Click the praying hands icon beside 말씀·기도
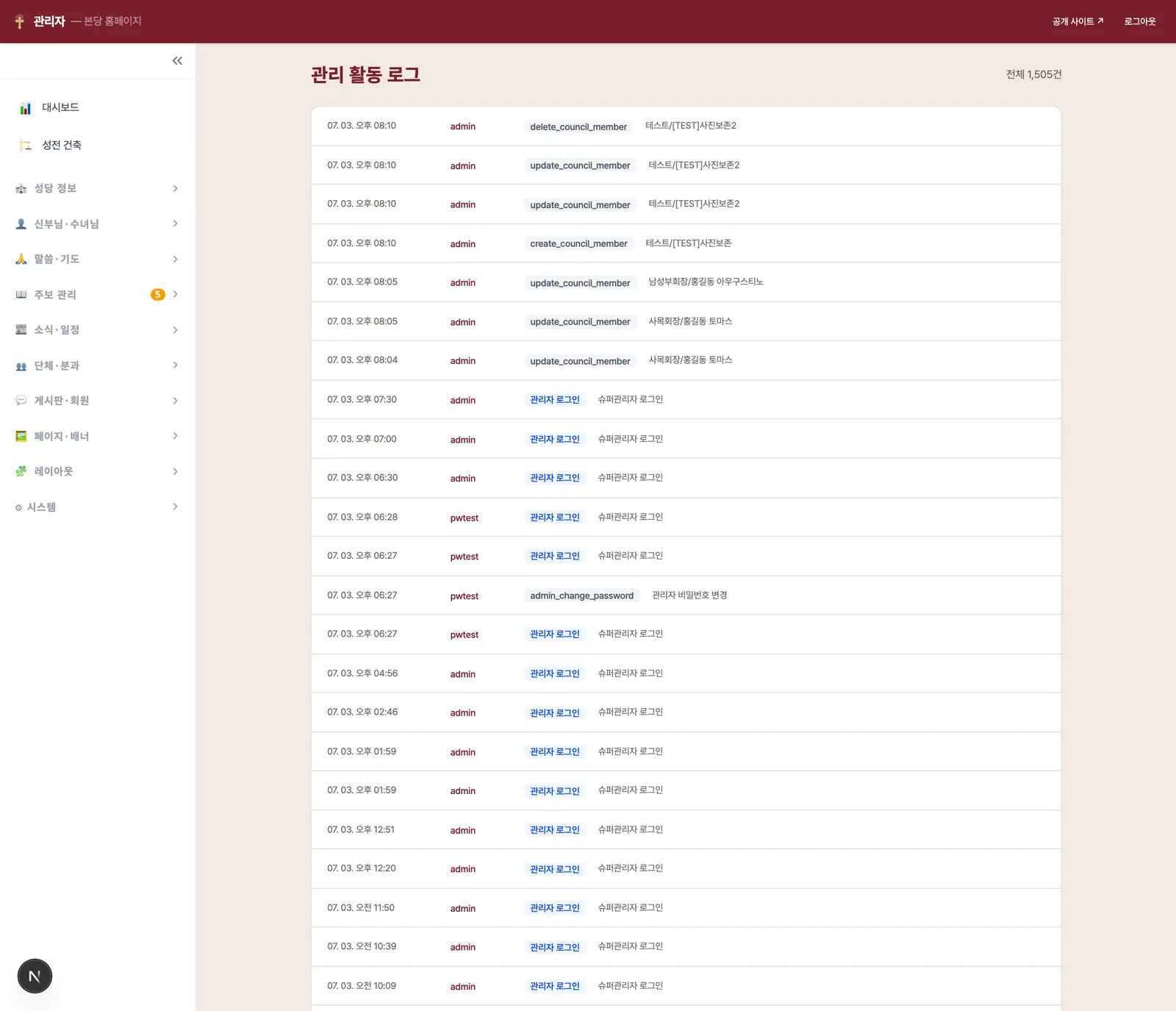 21,259
